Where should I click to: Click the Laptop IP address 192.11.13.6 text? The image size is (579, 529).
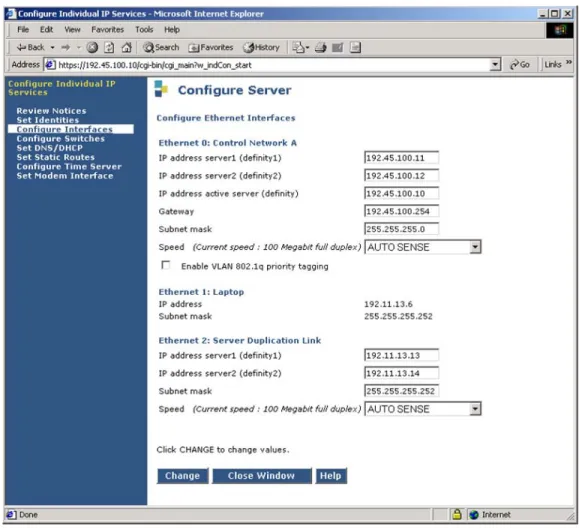tap(388, 304)
